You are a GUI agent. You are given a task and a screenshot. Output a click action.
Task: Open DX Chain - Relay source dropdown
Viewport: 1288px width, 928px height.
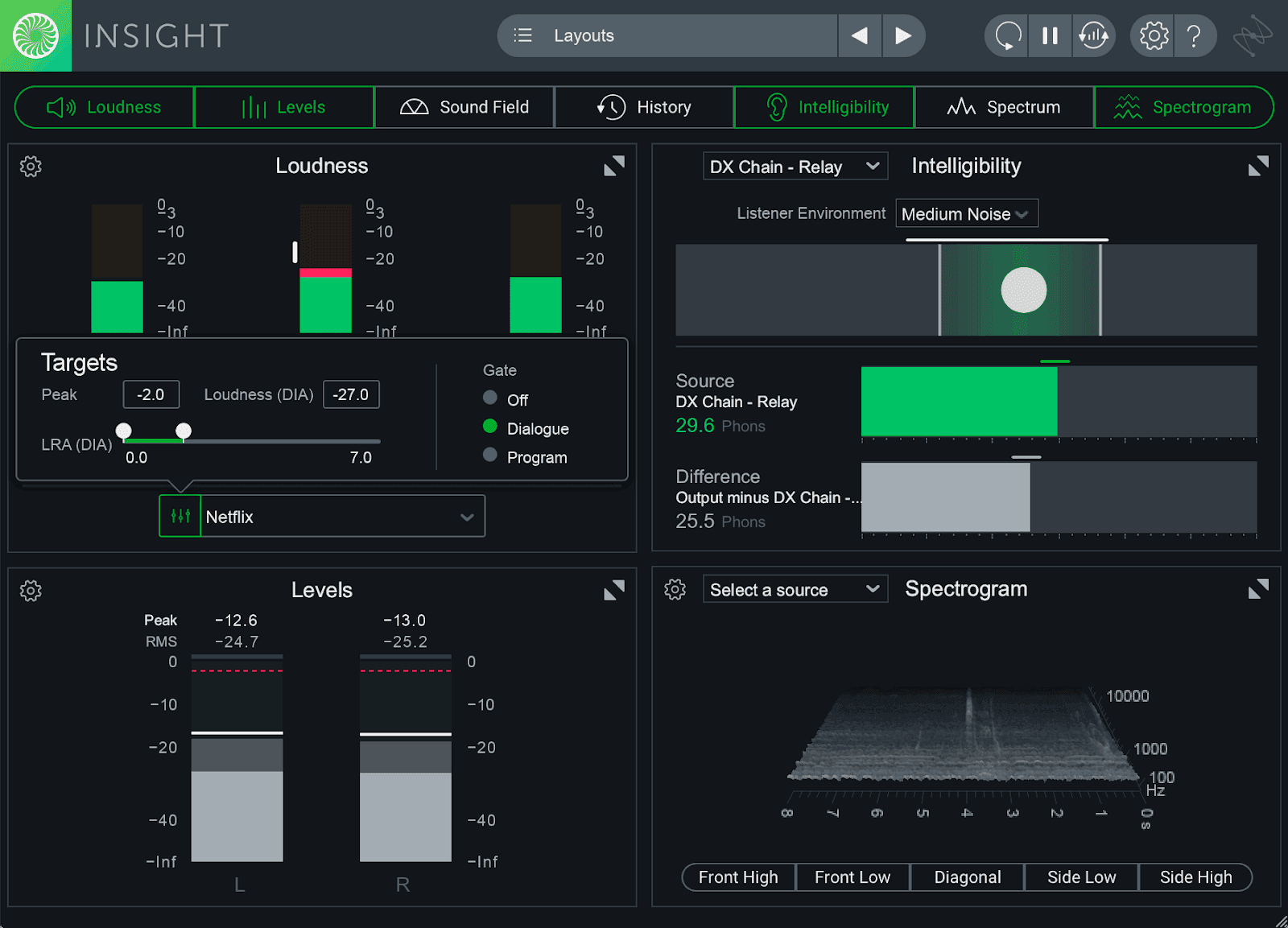[795, 167]
